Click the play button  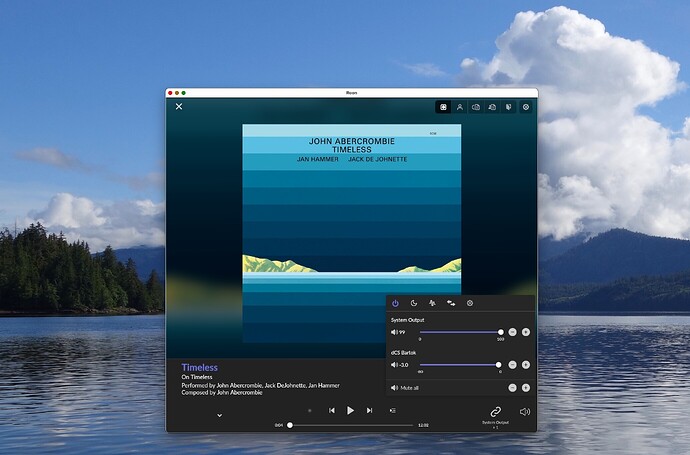pos(350,411)
